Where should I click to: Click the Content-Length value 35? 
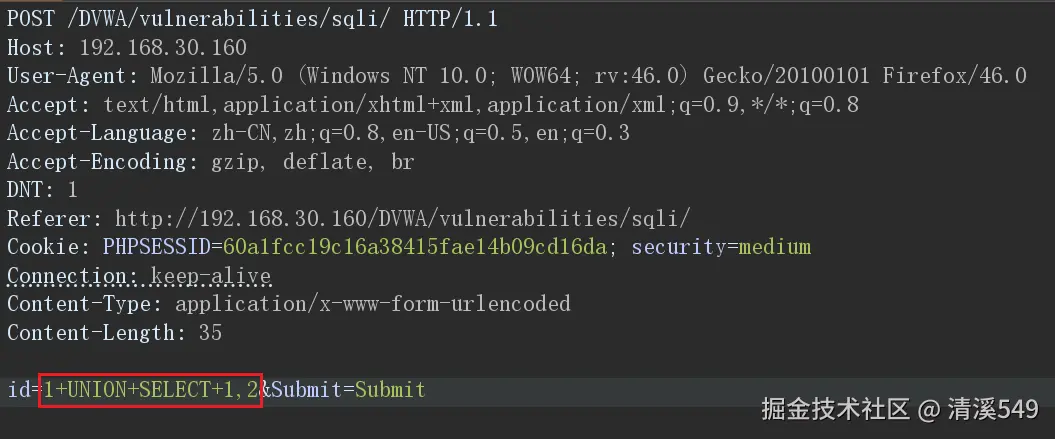(x=211, y=333)
